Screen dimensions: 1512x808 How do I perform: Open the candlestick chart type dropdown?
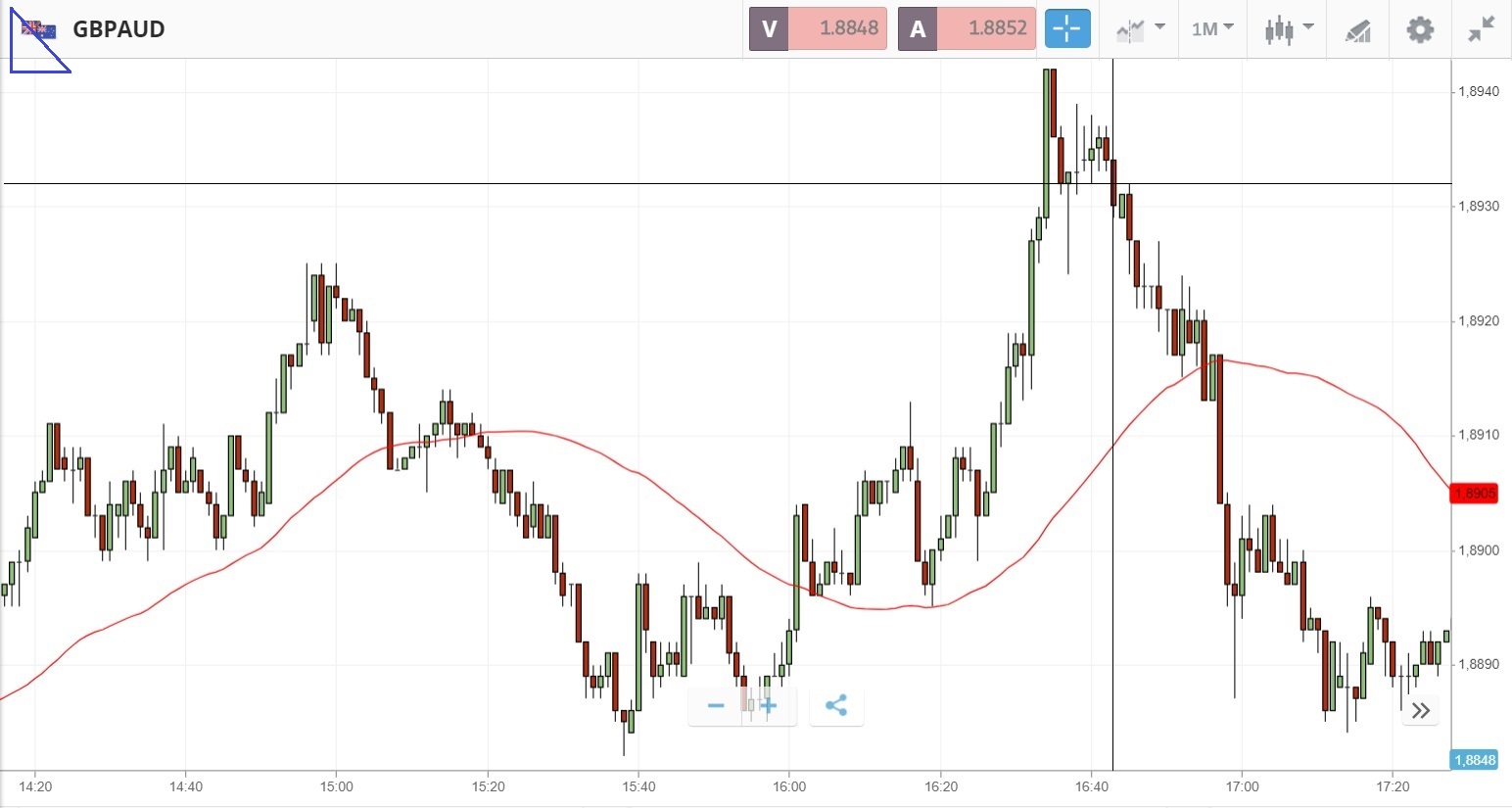[x=1287, y=29]
